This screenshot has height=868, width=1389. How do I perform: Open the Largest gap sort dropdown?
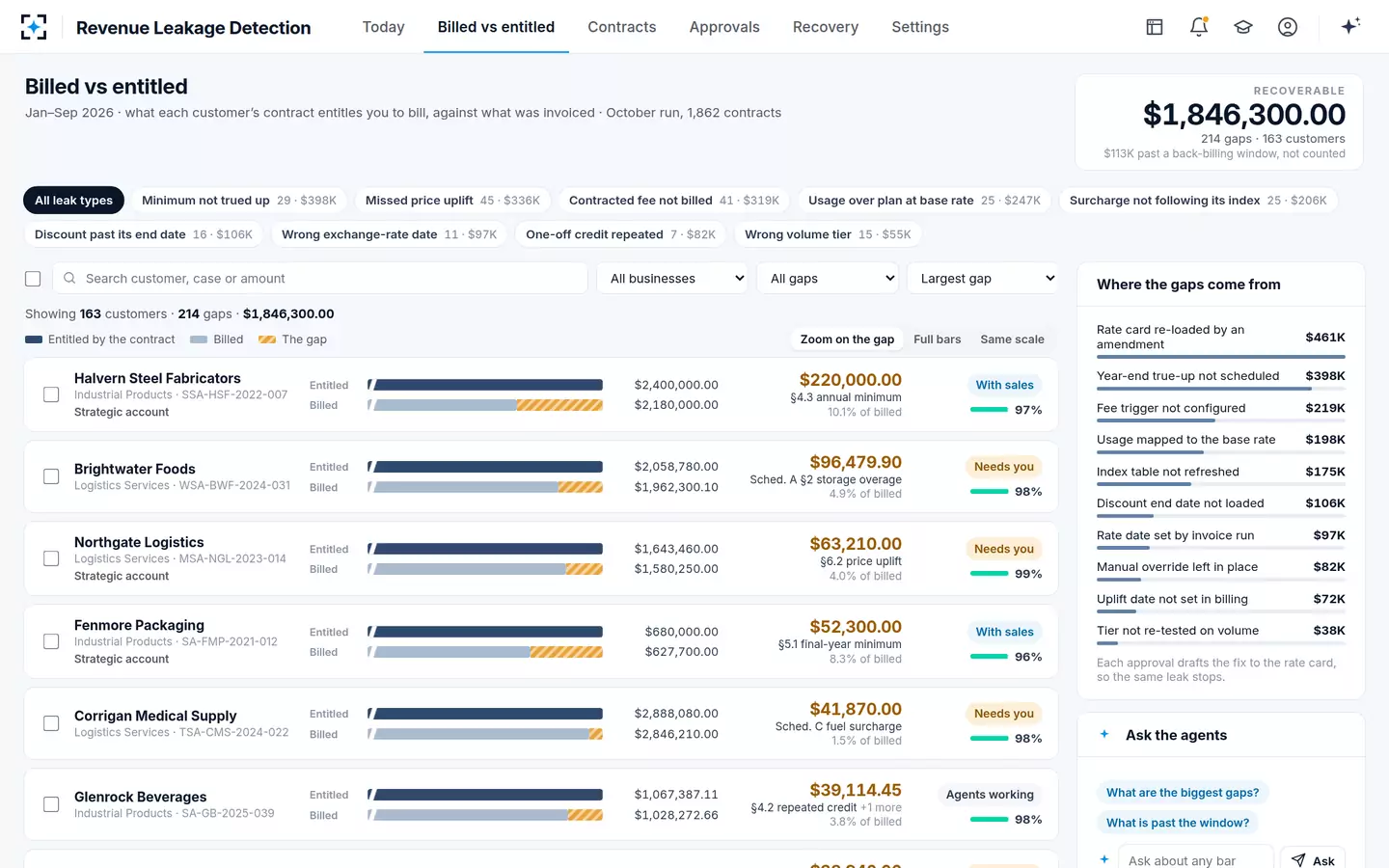[983, 278]
